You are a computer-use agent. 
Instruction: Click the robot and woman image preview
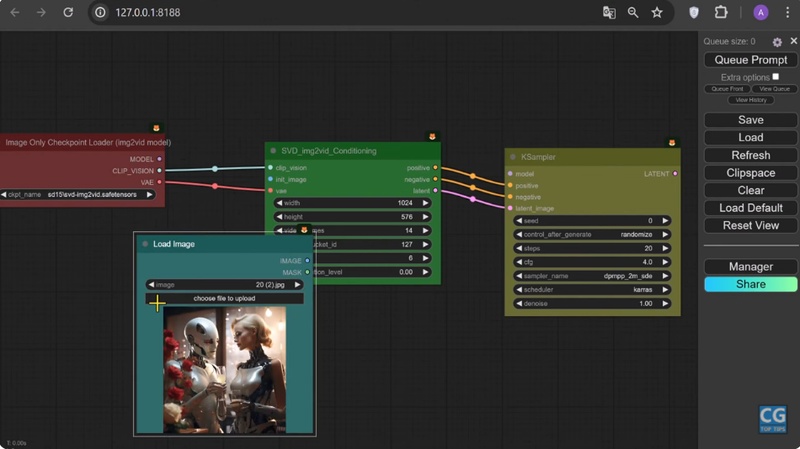tap(224, 368)
